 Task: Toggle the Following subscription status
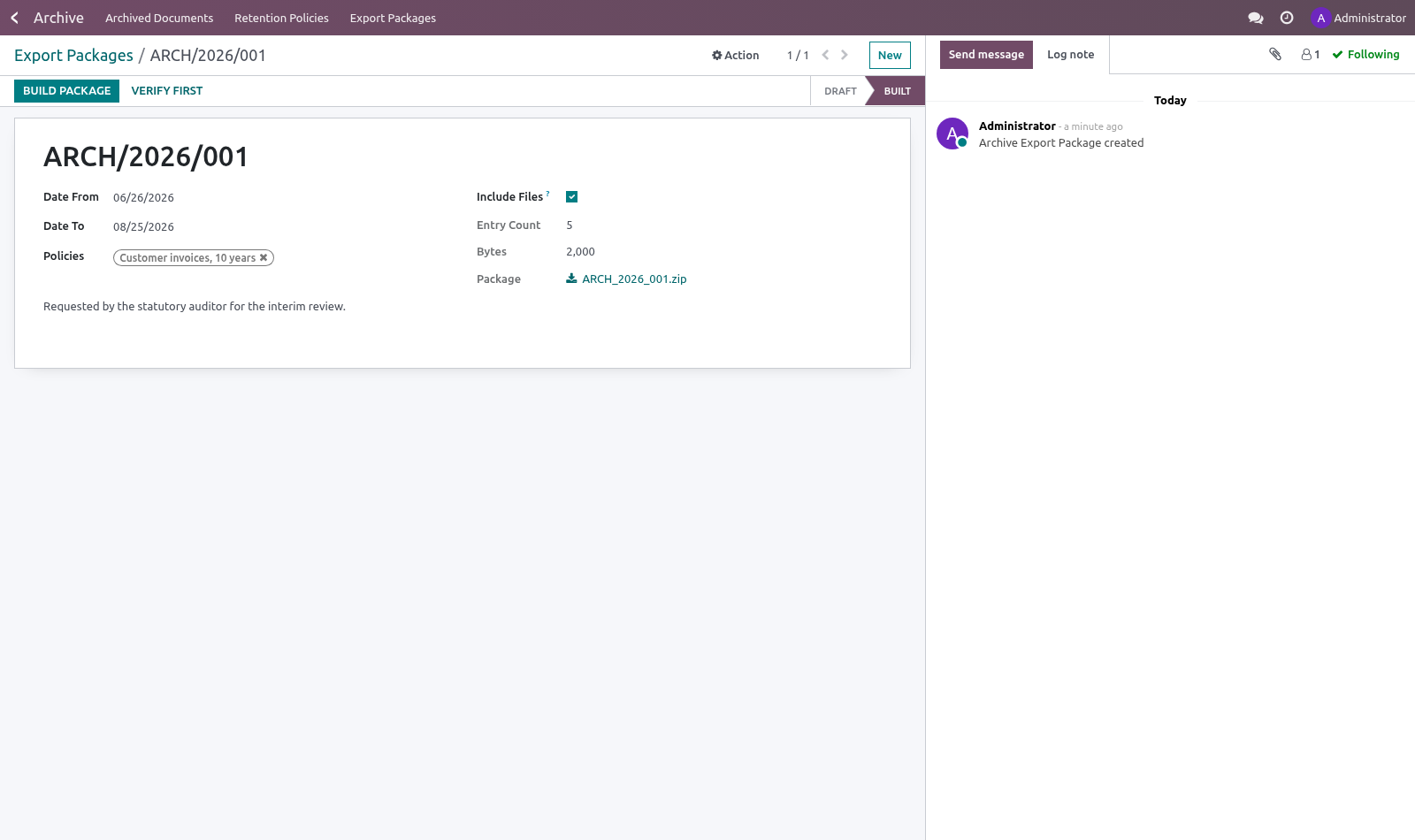coord(1366,55)
